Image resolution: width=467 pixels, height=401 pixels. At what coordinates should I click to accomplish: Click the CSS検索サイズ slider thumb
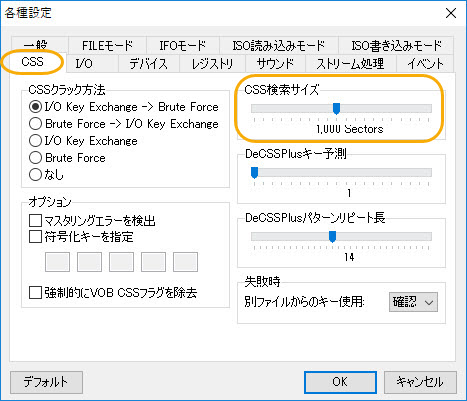(x=336, y=108)
